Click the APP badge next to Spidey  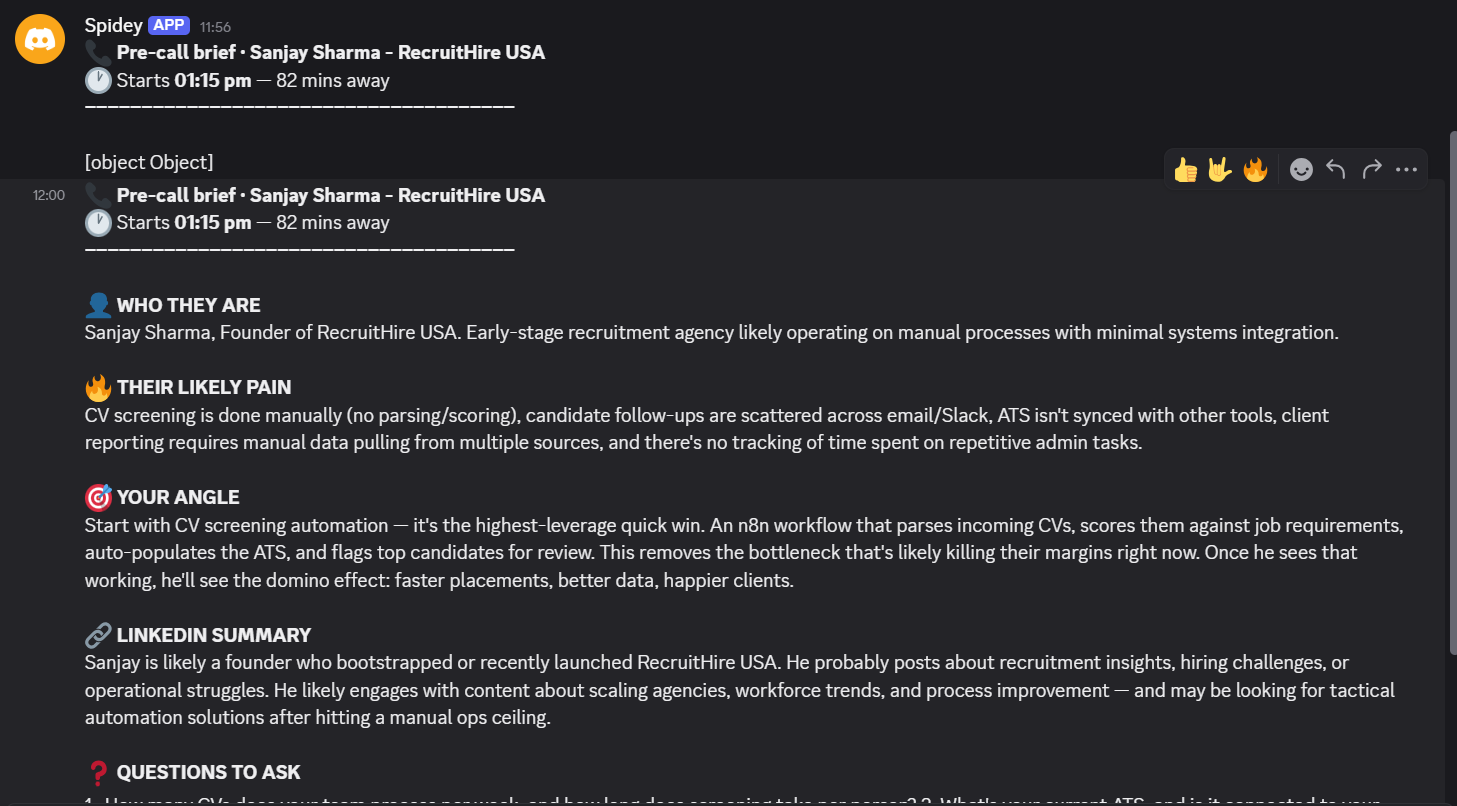pyautogui.click(x=169, y=26)
